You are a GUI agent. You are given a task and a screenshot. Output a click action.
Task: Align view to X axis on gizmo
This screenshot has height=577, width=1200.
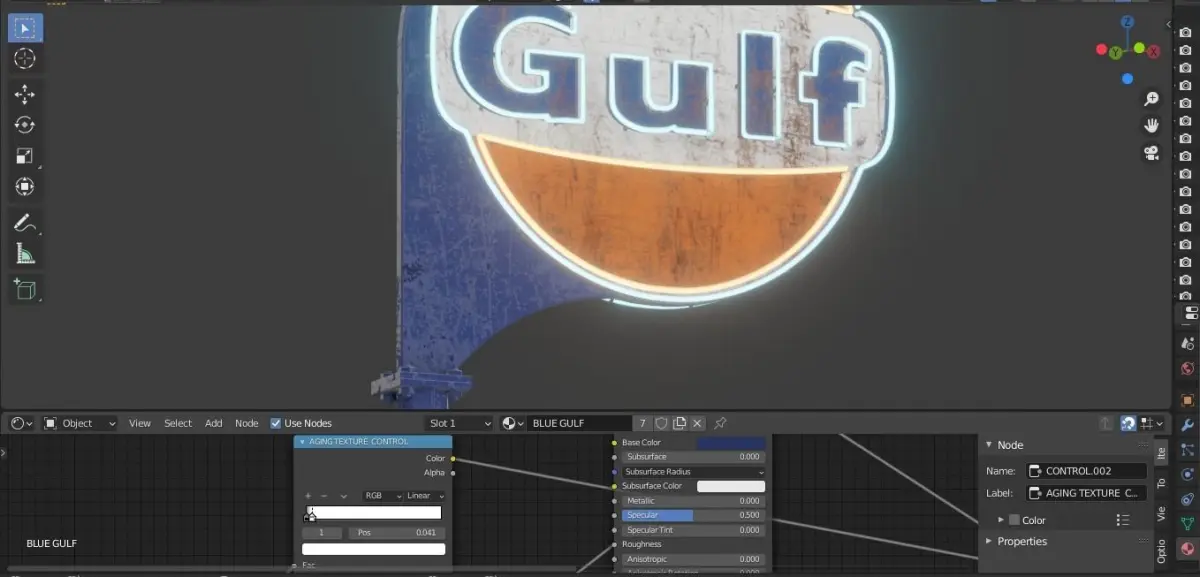tap(1154, 51)
